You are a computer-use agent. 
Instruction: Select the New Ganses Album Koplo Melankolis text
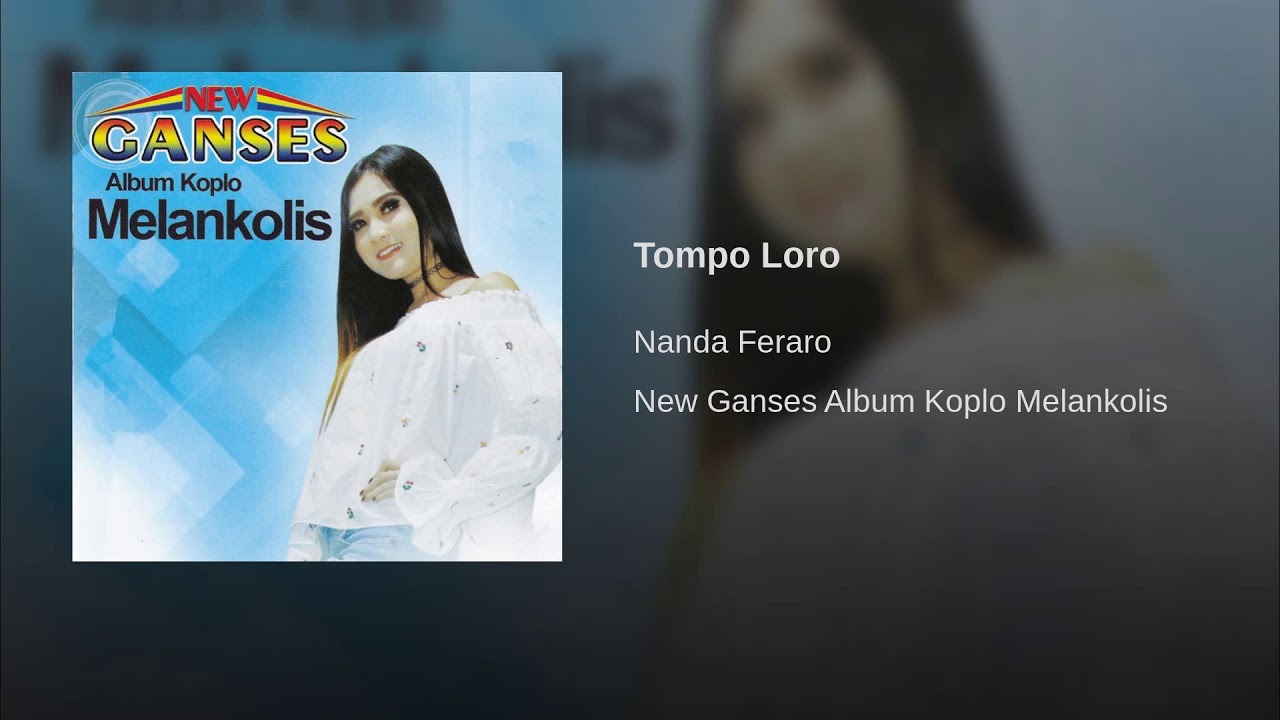point(900,402)
